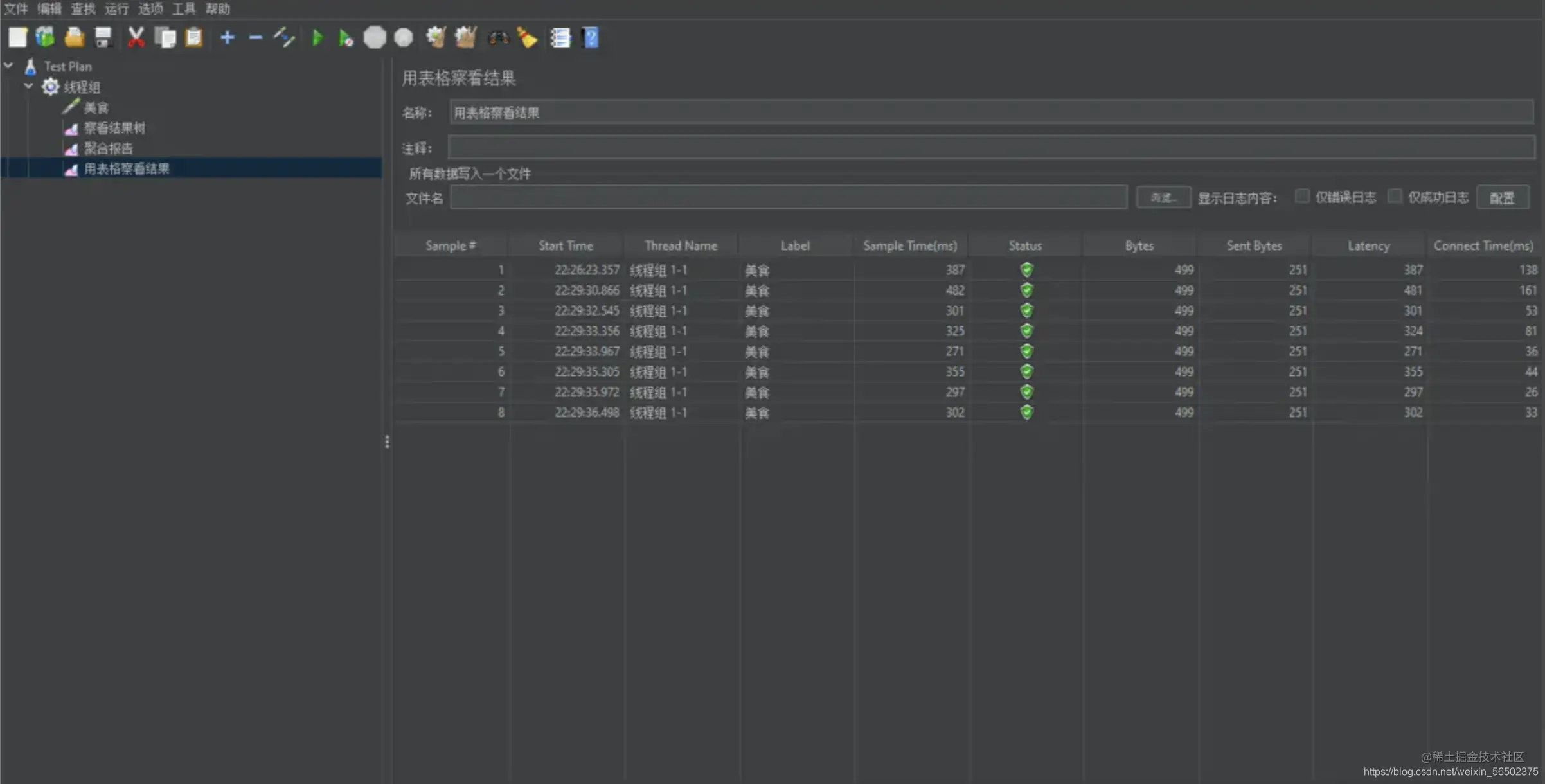
Task: Click the Start no pauses icon
Action: [346, 39]
